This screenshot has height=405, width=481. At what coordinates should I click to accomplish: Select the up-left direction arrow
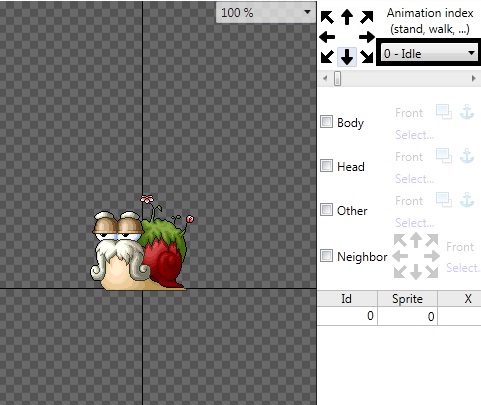click(327, 17)
